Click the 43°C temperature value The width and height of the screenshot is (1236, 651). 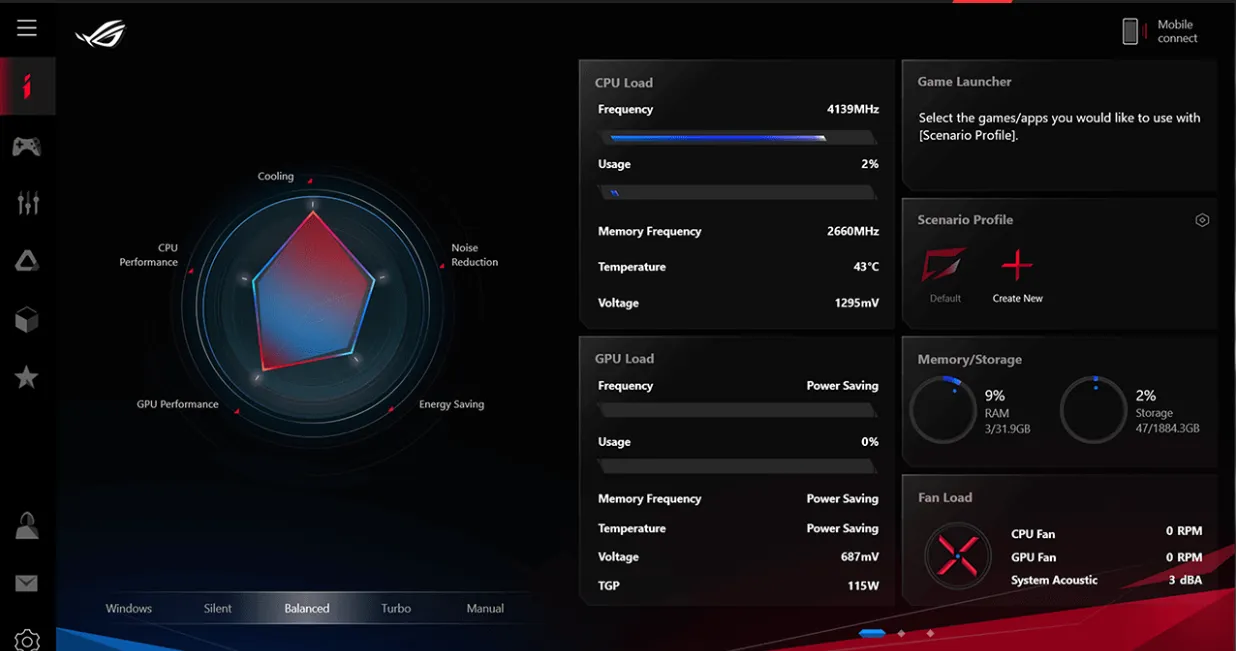click(866, 267)
